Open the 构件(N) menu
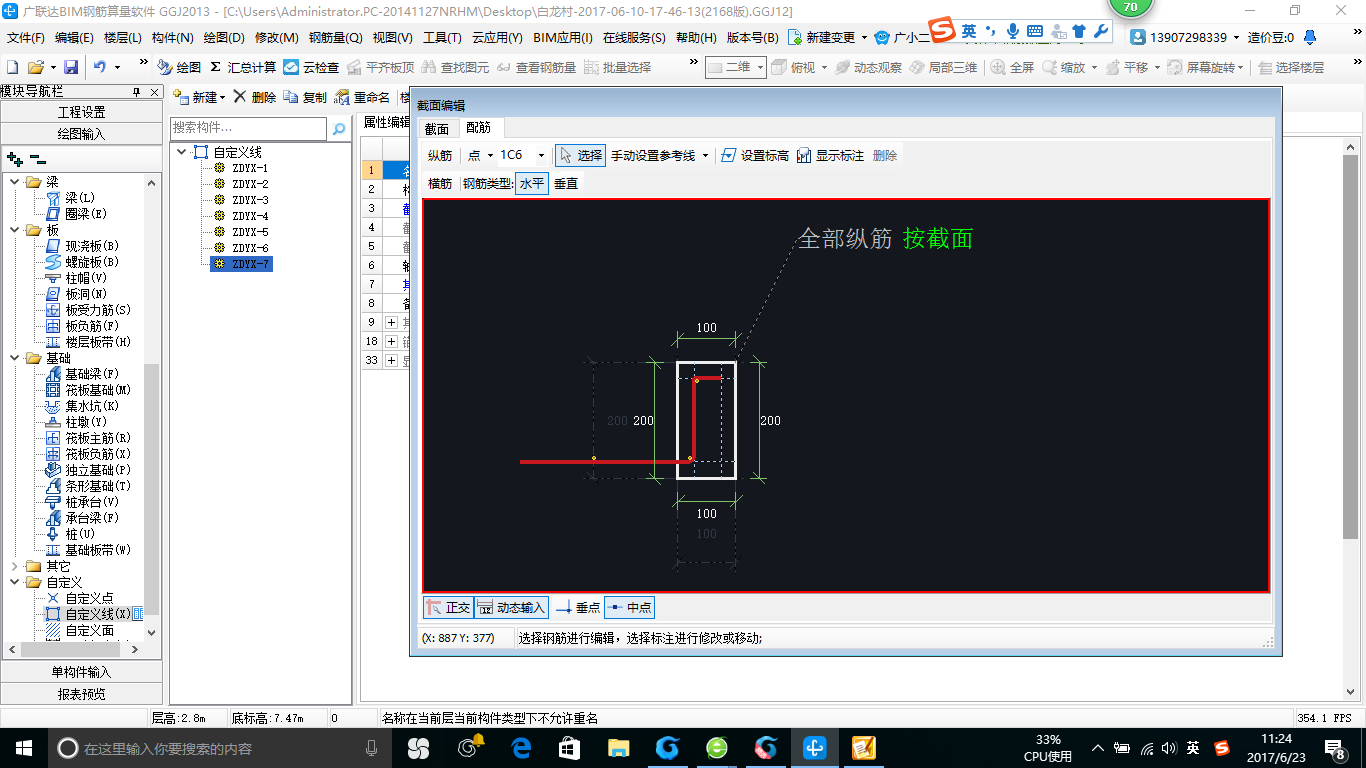 [173, 37]
